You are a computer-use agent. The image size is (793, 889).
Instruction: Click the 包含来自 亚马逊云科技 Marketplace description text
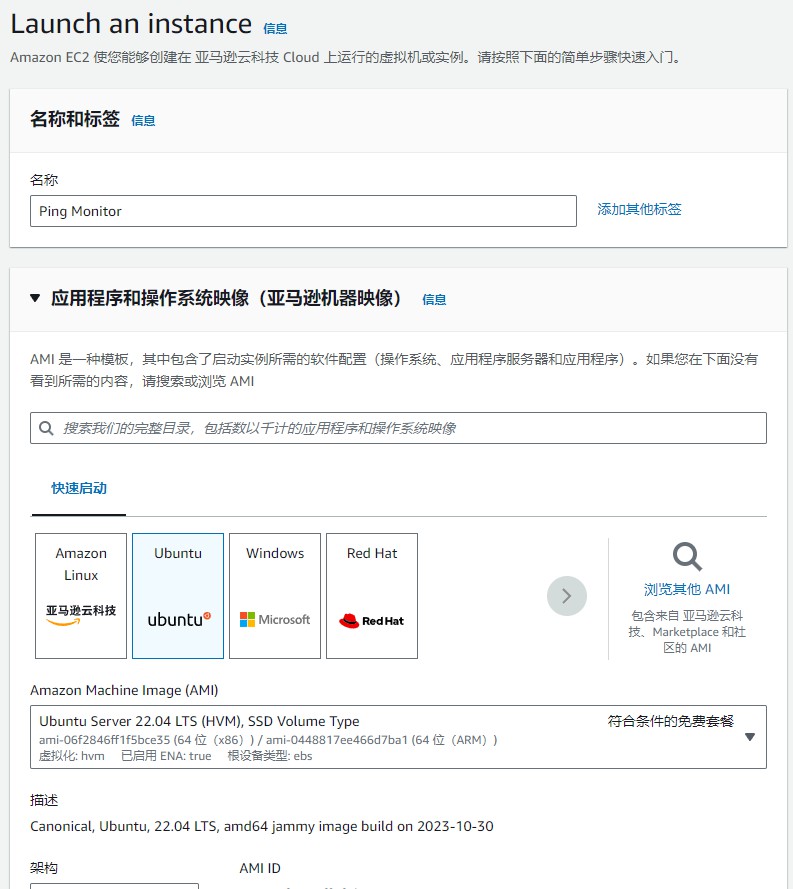pos(687,632)
